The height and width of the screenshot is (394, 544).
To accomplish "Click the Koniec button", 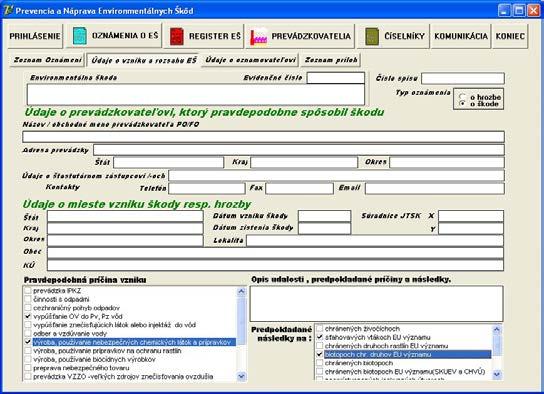I will 510,36.
